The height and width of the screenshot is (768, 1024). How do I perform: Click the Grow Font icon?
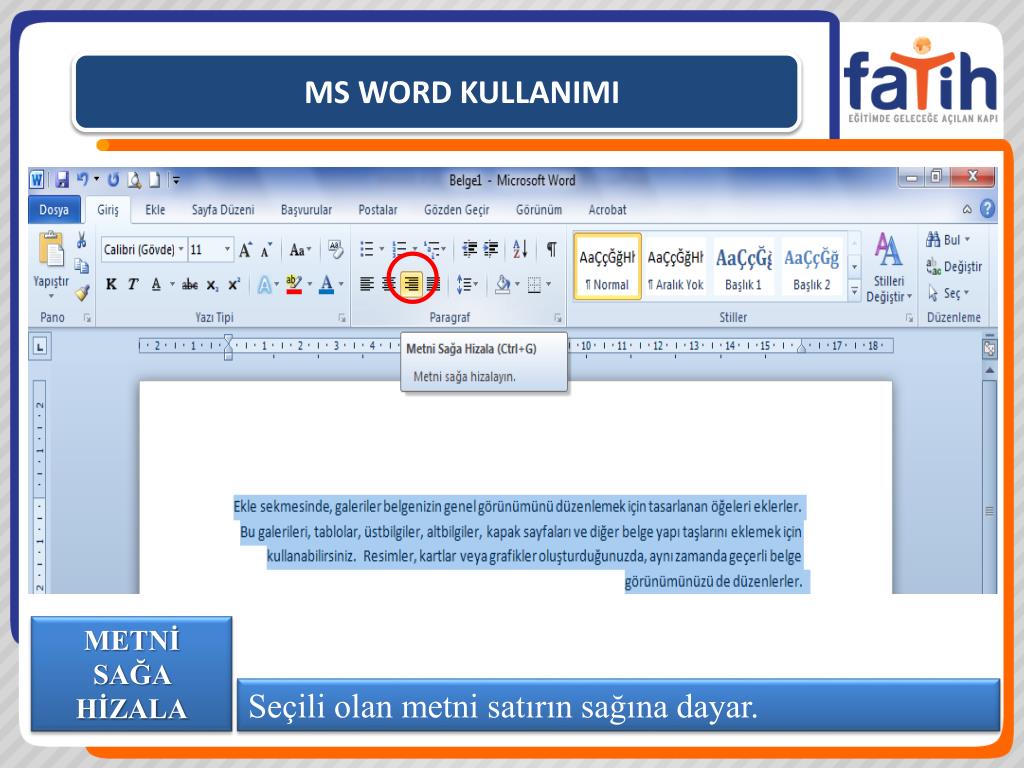pyautogui.click(x=245, y=250)
